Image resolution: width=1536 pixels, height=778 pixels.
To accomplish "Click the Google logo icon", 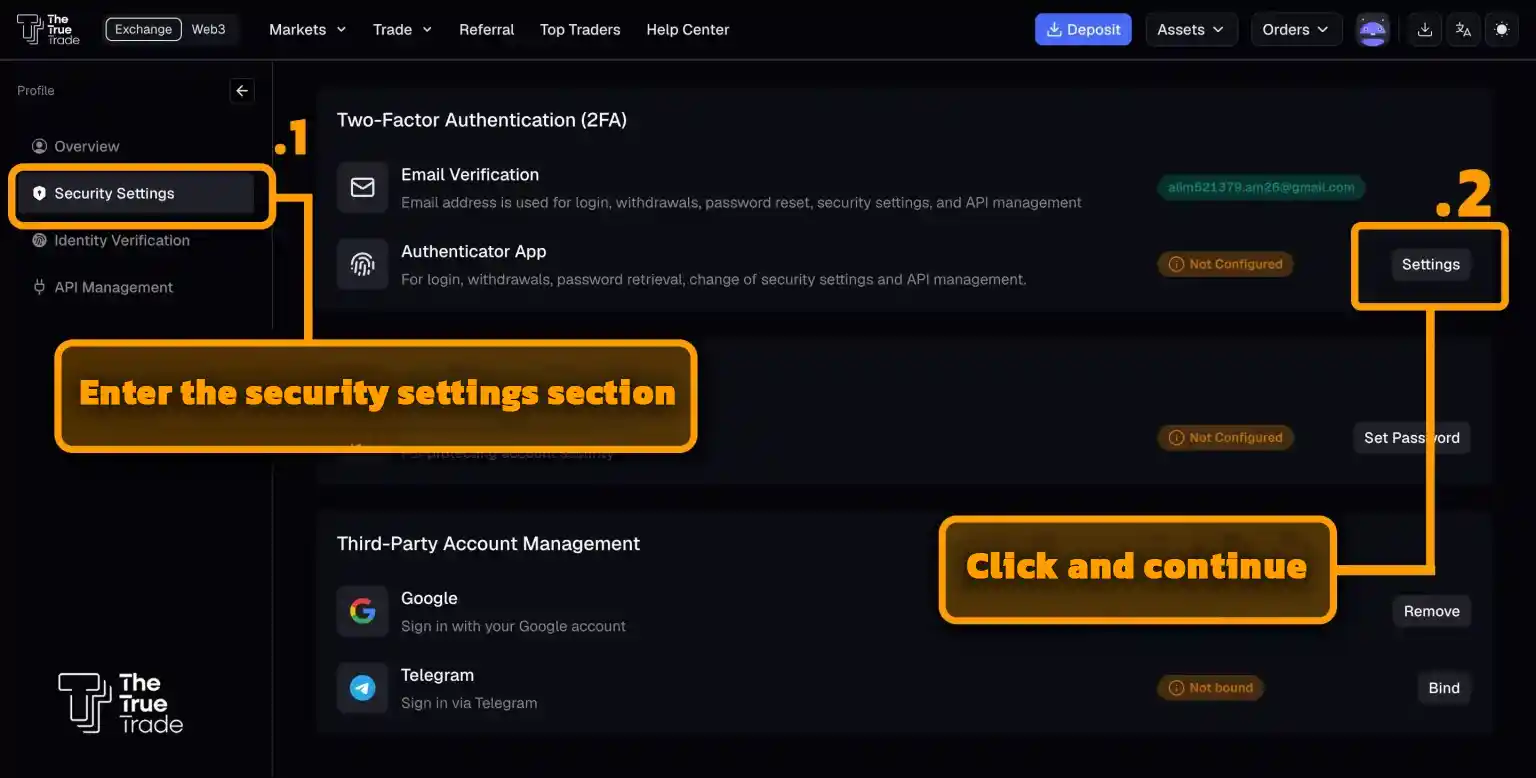I will 362,611.
